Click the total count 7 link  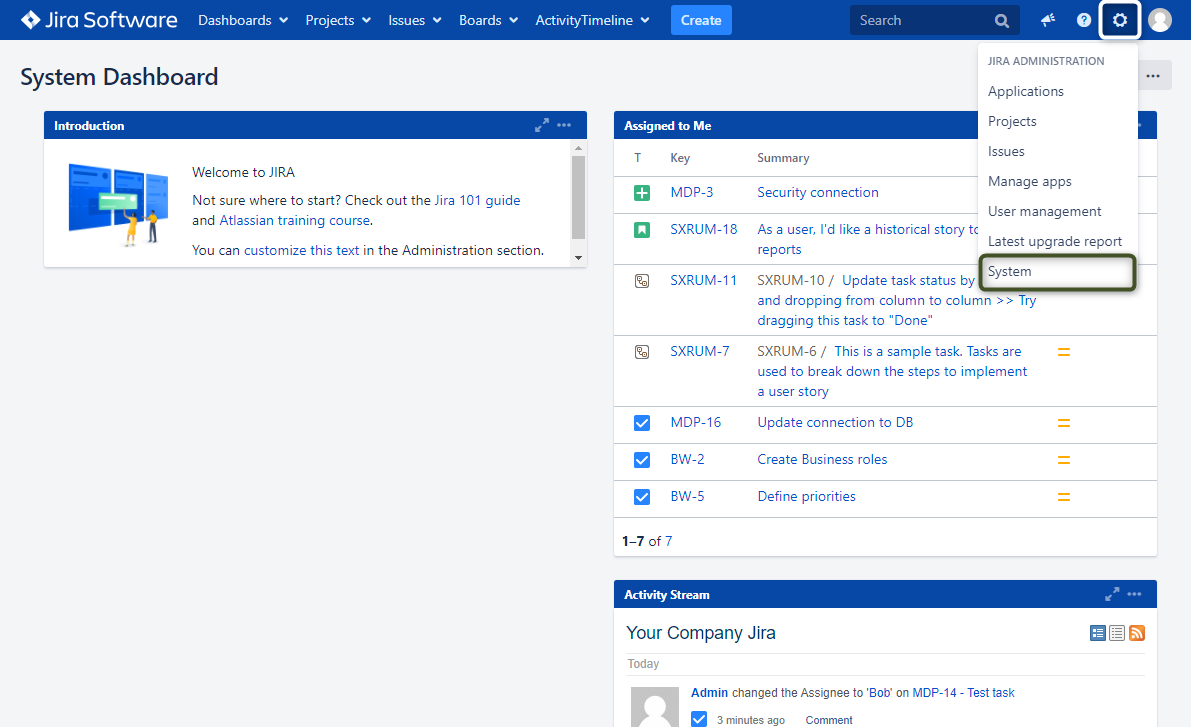pos(668,542)
